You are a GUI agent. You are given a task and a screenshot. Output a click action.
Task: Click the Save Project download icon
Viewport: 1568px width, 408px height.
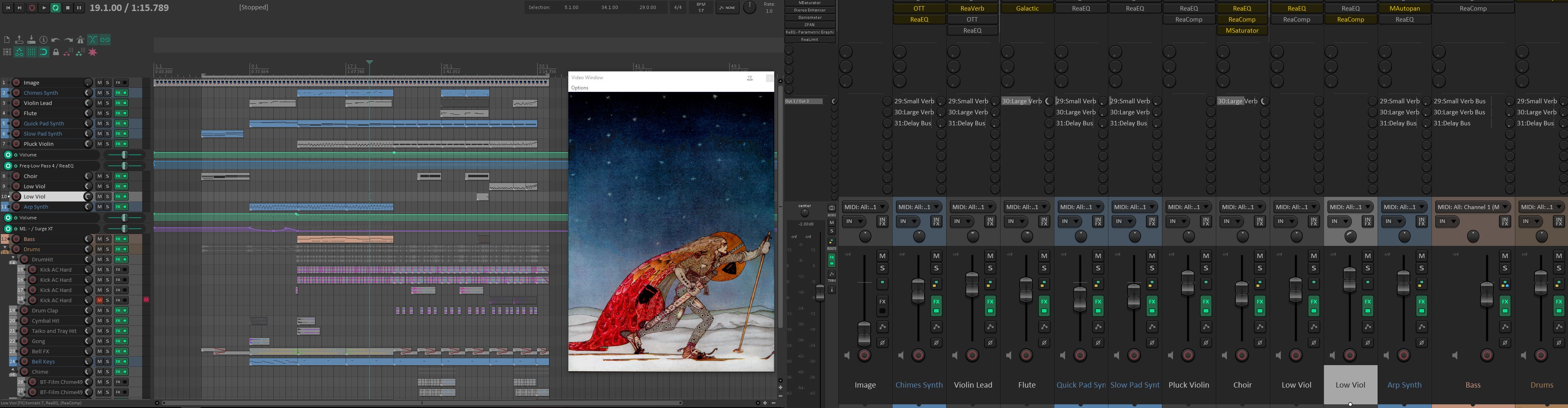coord(31,40)
